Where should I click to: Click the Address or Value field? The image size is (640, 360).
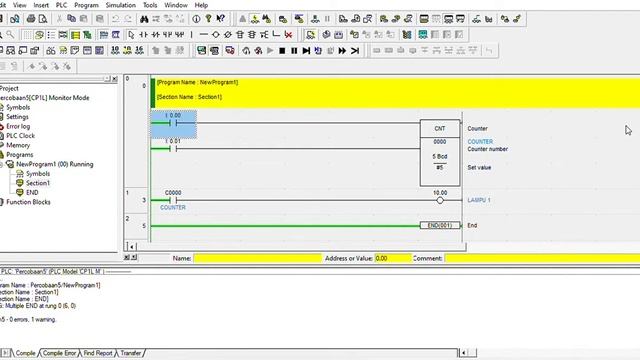coord(393,258)
